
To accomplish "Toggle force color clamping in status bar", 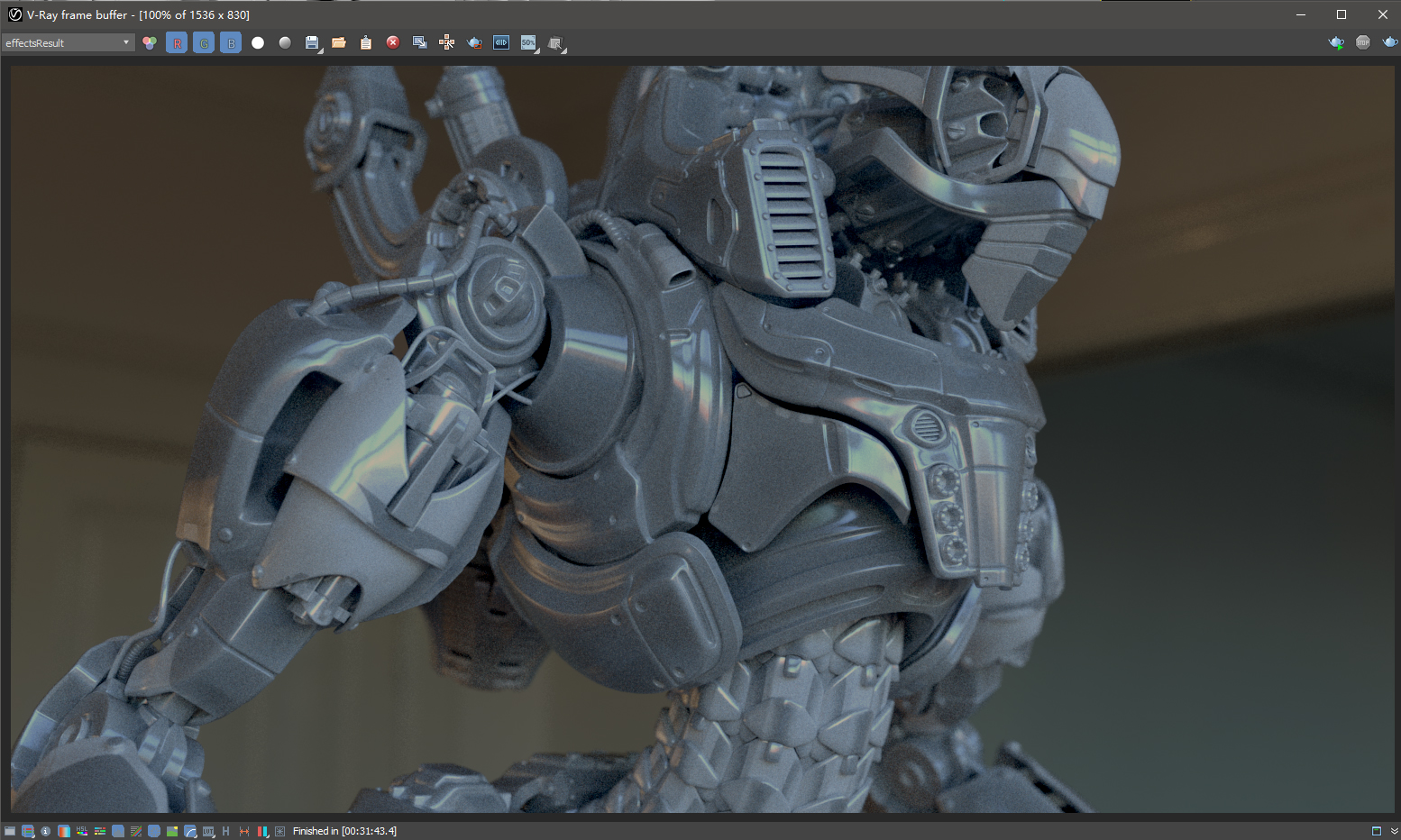I will click(x=28, y=831).
